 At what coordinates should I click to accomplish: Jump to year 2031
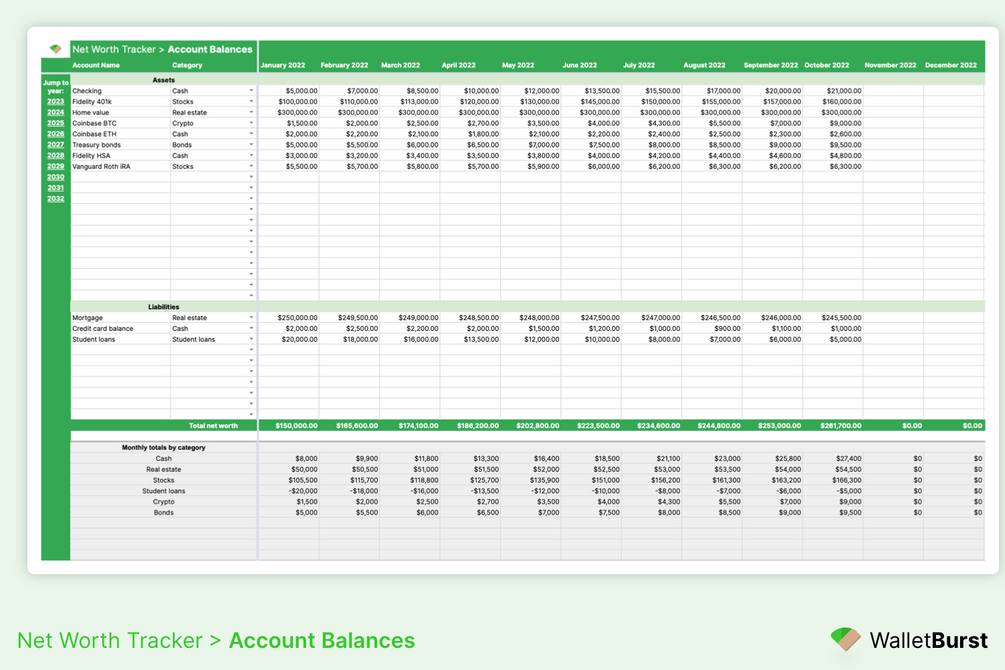point(56,188)
